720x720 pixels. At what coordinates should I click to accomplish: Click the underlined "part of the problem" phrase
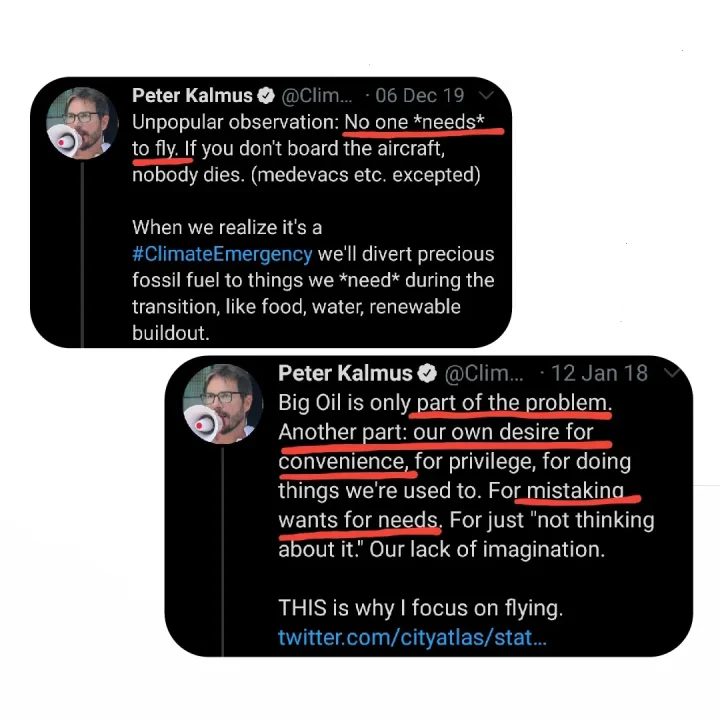click(512, 403)
